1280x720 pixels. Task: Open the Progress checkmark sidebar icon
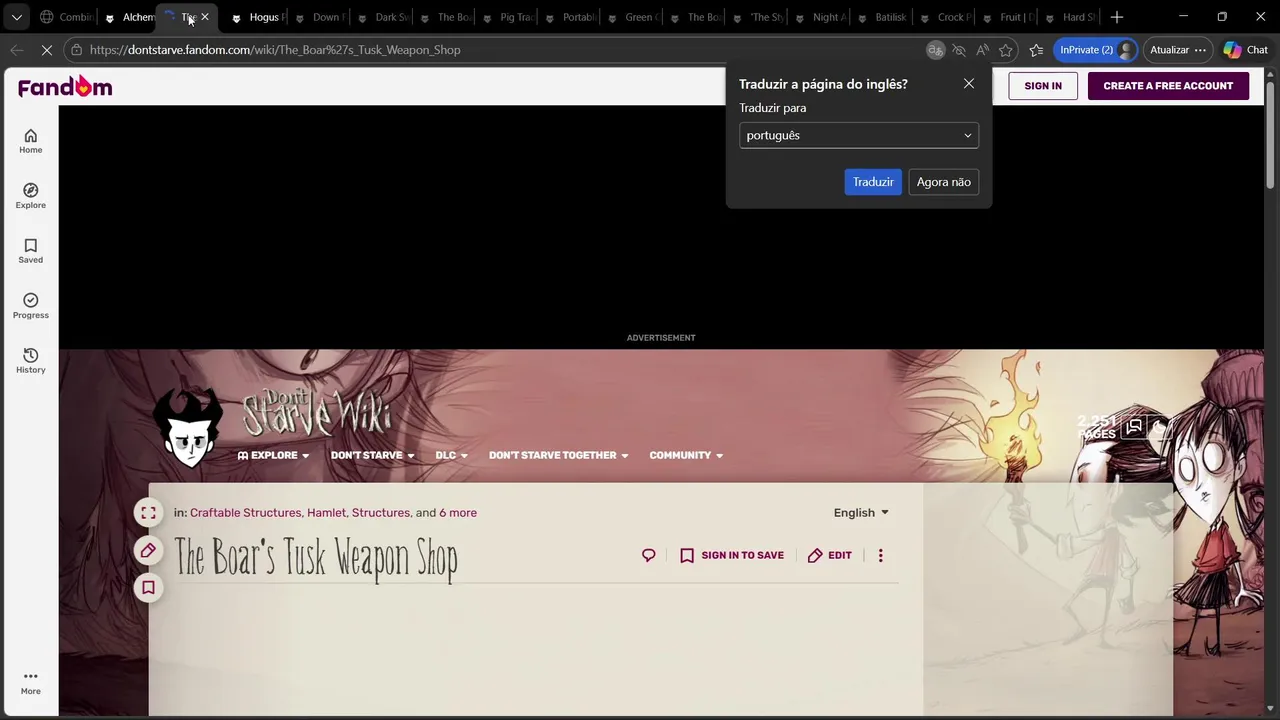[30, 306]
